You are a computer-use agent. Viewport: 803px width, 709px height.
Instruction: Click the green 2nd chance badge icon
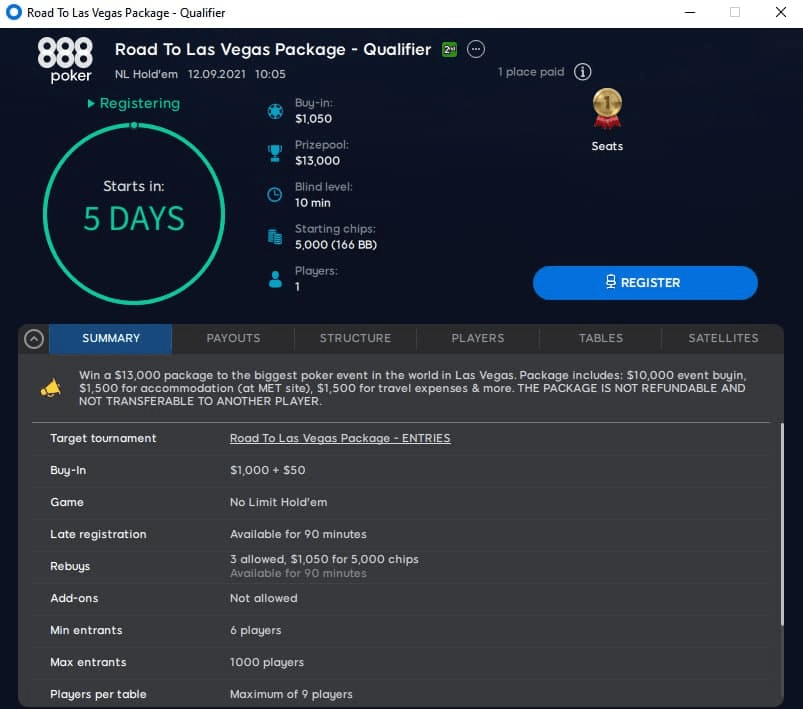pyautogui.click(x=450, y=50)
